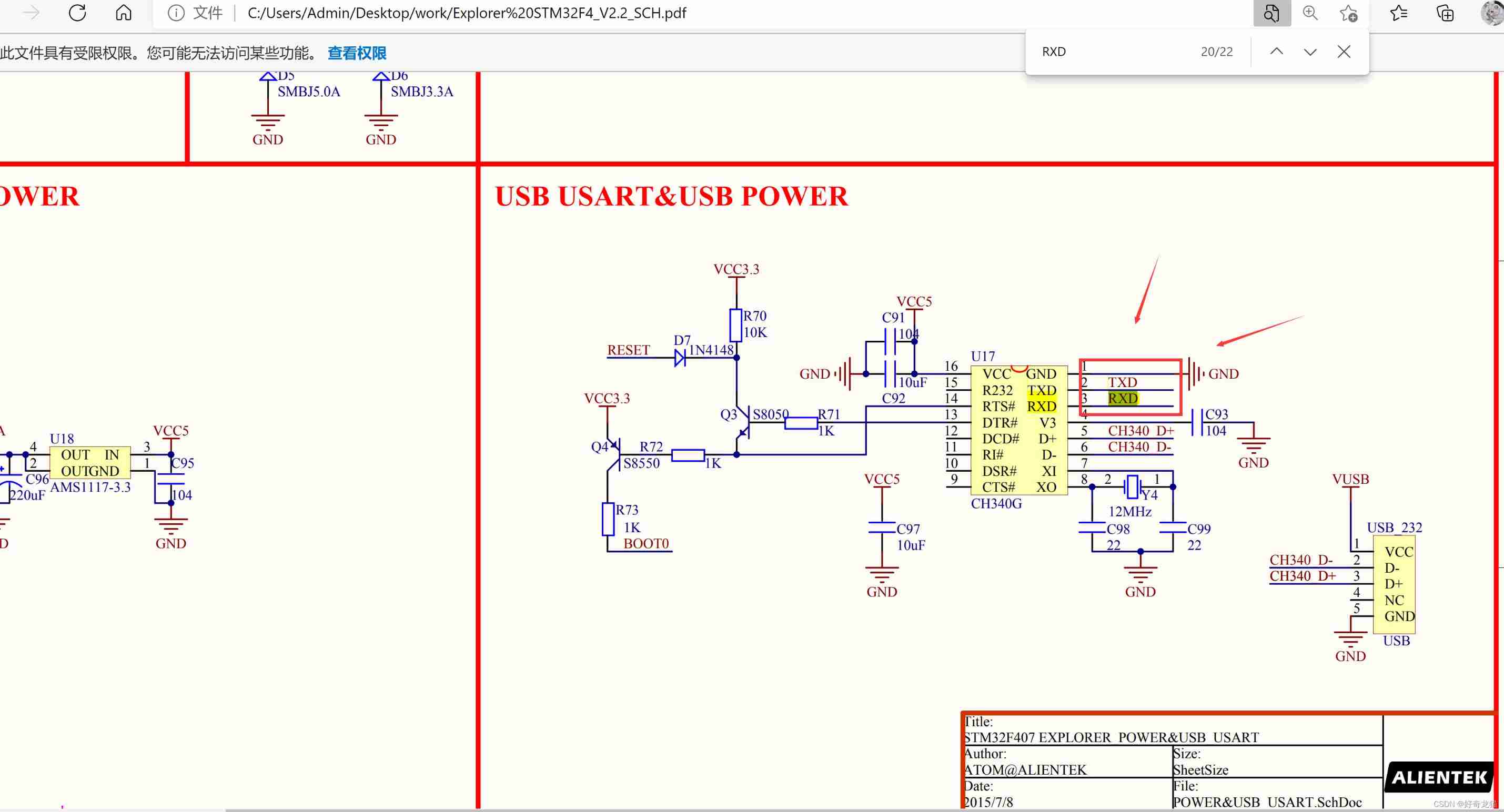Click the C93 capacitor label
The width and height of the screenshot is (1504, 812).
[1217, 414]
